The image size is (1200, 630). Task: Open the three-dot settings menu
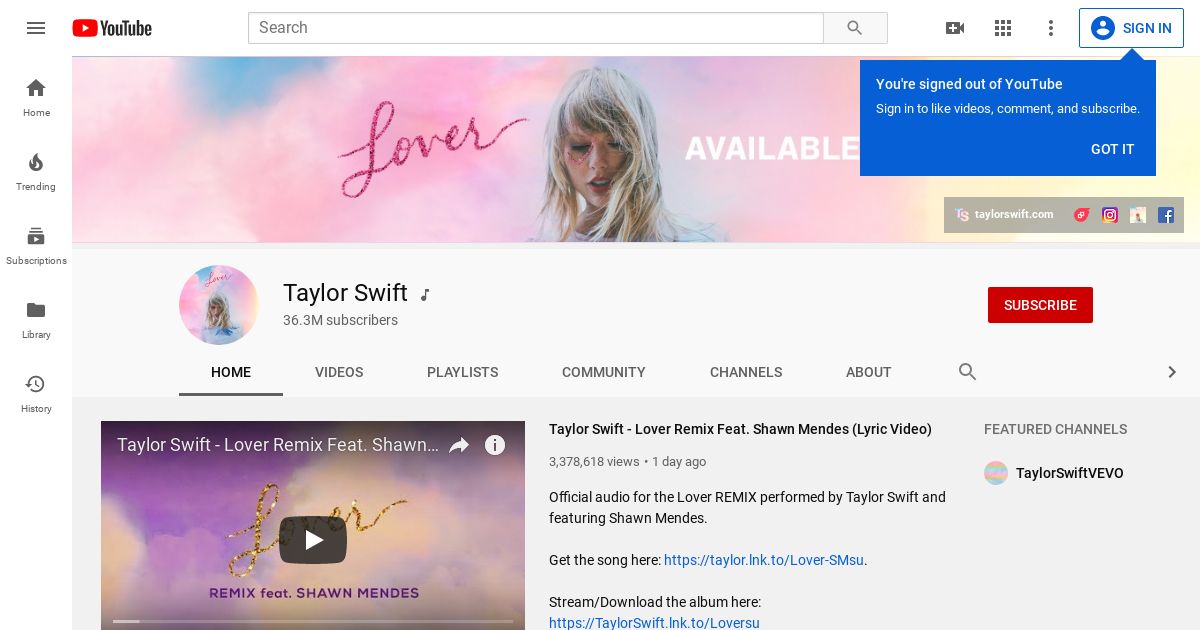click(1051, 28)
